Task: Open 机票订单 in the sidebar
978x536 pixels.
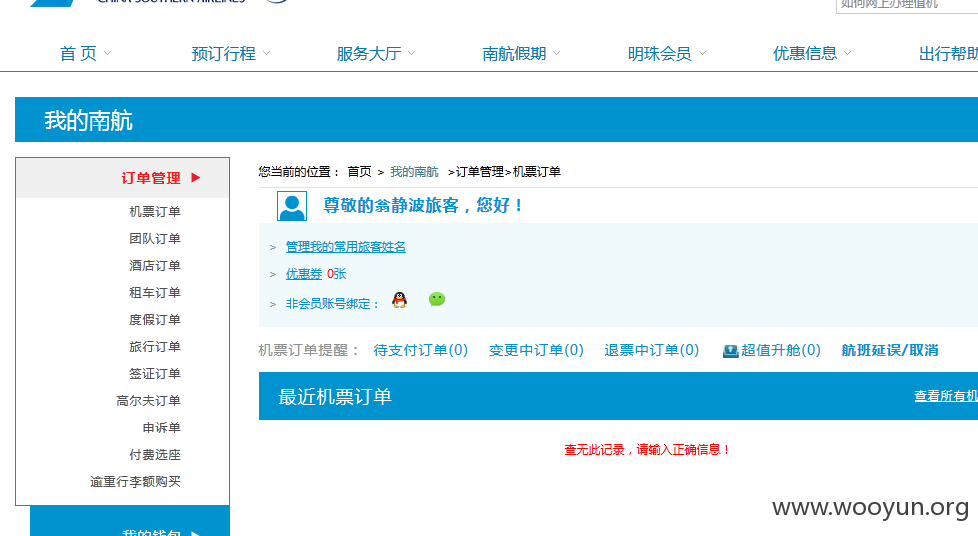Action: point(155,212)
